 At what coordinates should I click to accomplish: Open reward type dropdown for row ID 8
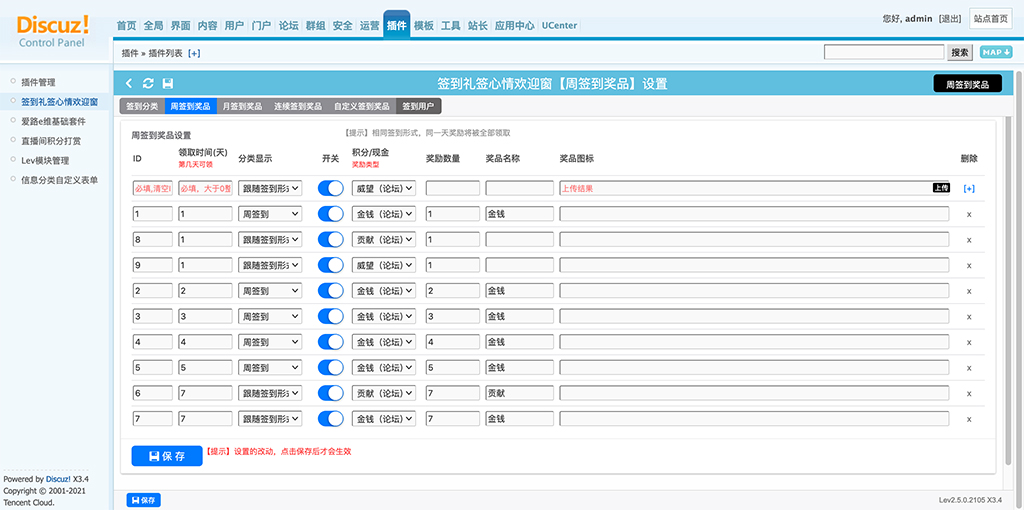(x=383, y=240)
